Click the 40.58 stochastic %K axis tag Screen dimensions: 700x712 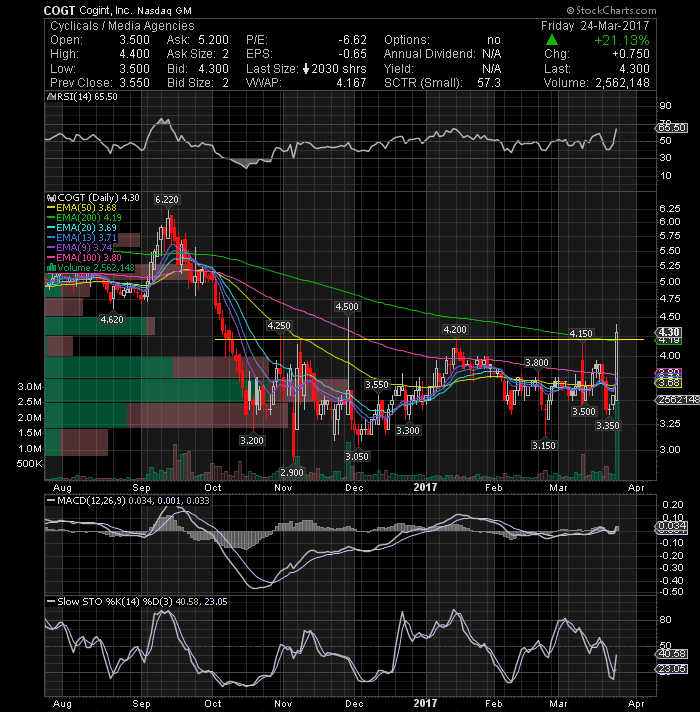(672, 654)
